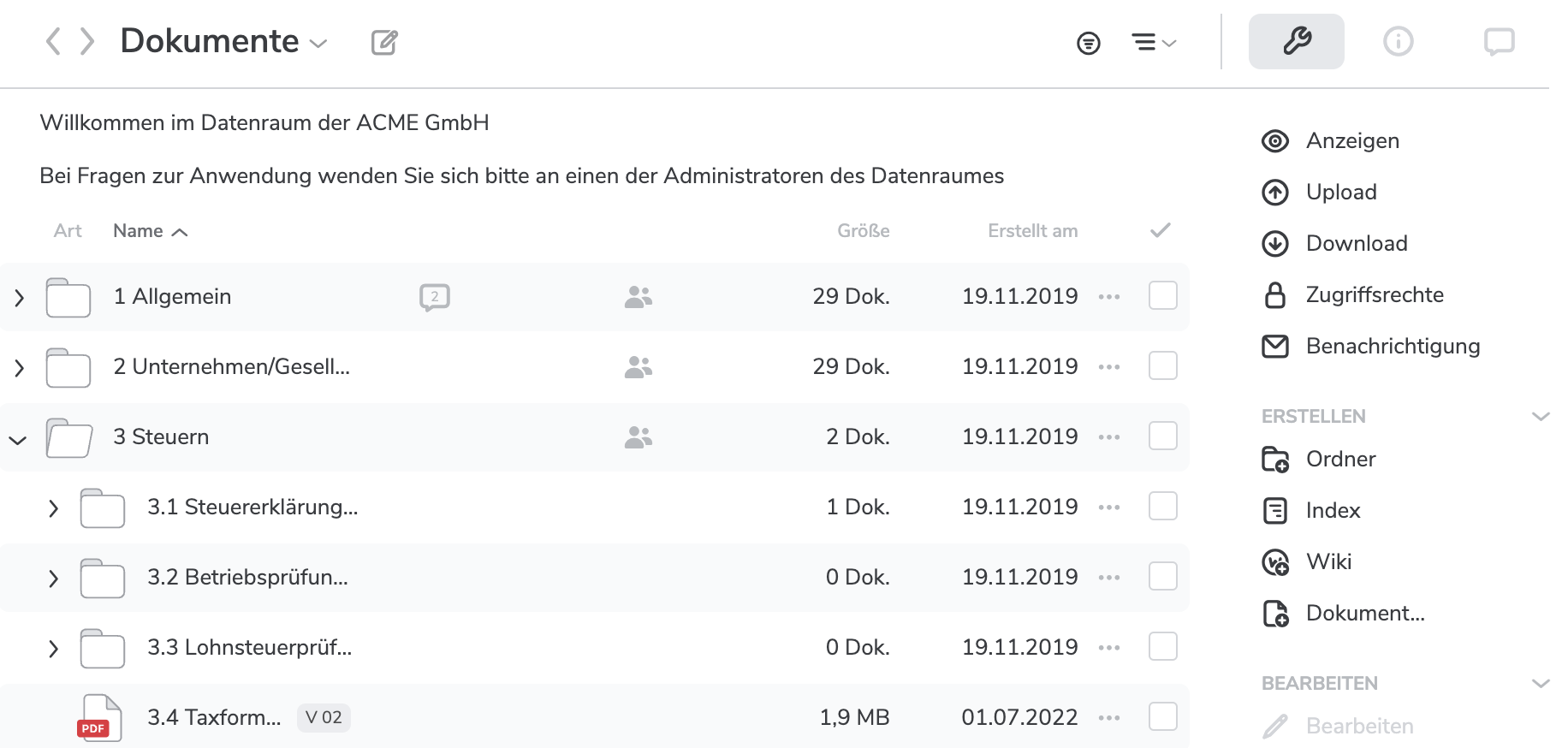The height and width of the screenshot is (748, 1568).
Task: Open the Dokumente title dropdown
Action: (318, 44)
